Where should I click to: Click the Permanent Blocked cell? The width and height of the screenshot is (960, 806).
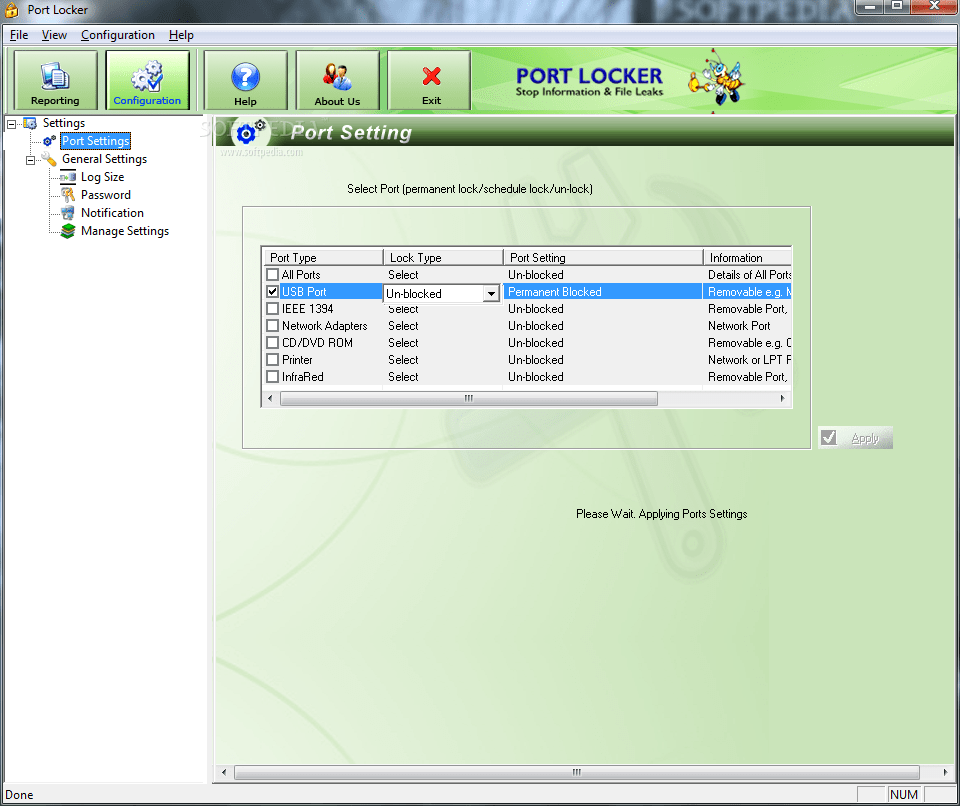click(x=555, y=292)
